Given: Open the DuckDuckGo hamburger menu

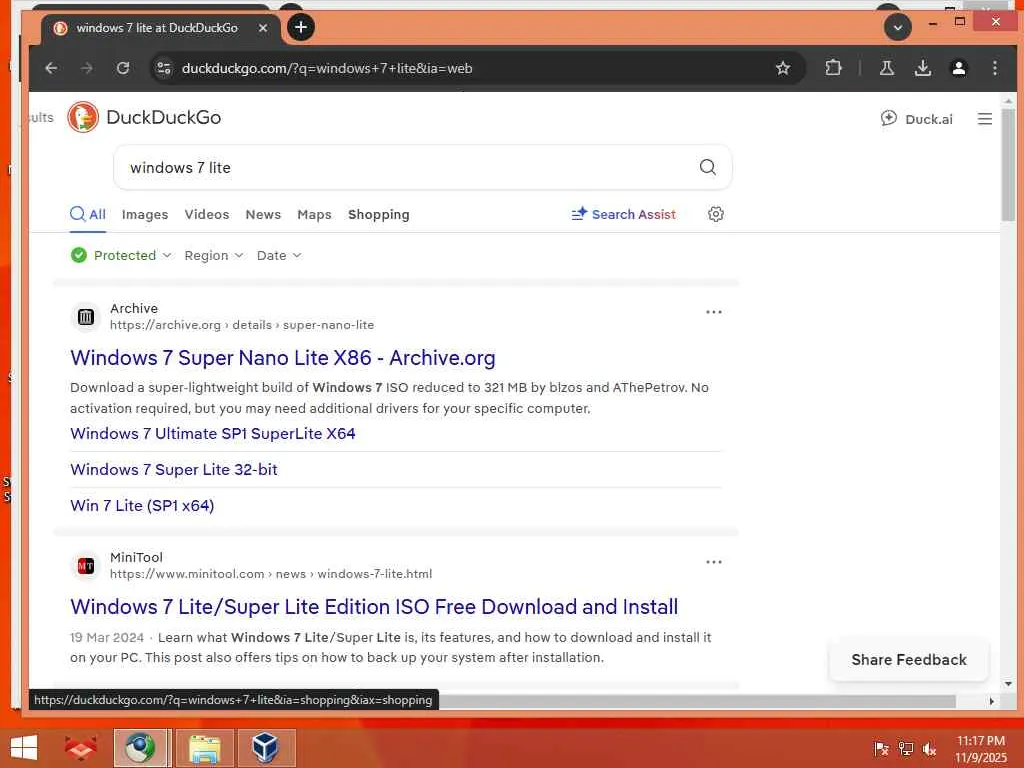Looking at the screenshot, I should (x=985, y=119).
